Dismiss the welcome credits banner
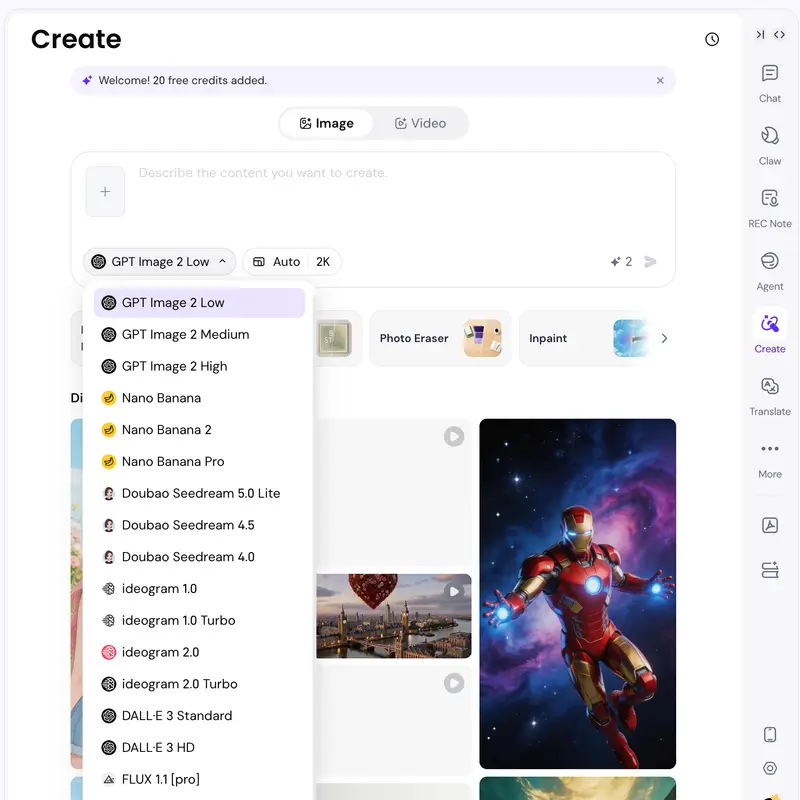 click(660, 80)
